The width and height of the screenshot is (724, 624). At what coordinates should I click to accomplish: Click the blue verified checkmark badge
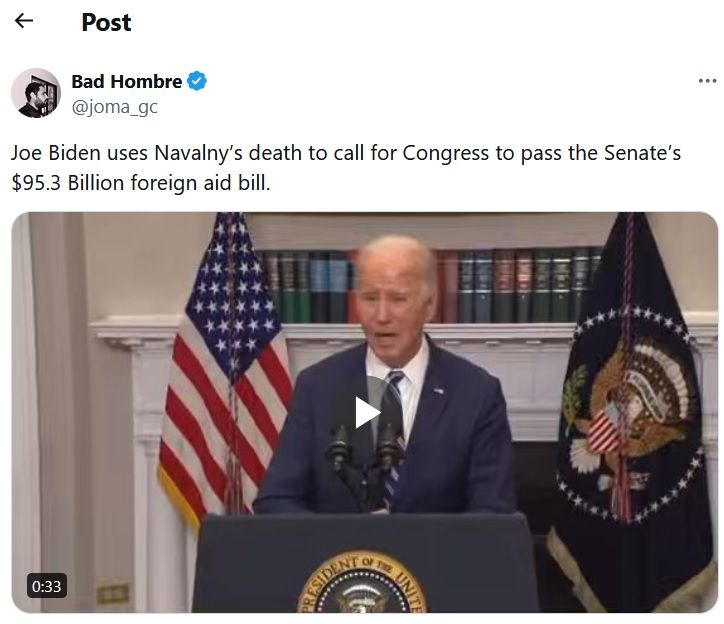197,81
